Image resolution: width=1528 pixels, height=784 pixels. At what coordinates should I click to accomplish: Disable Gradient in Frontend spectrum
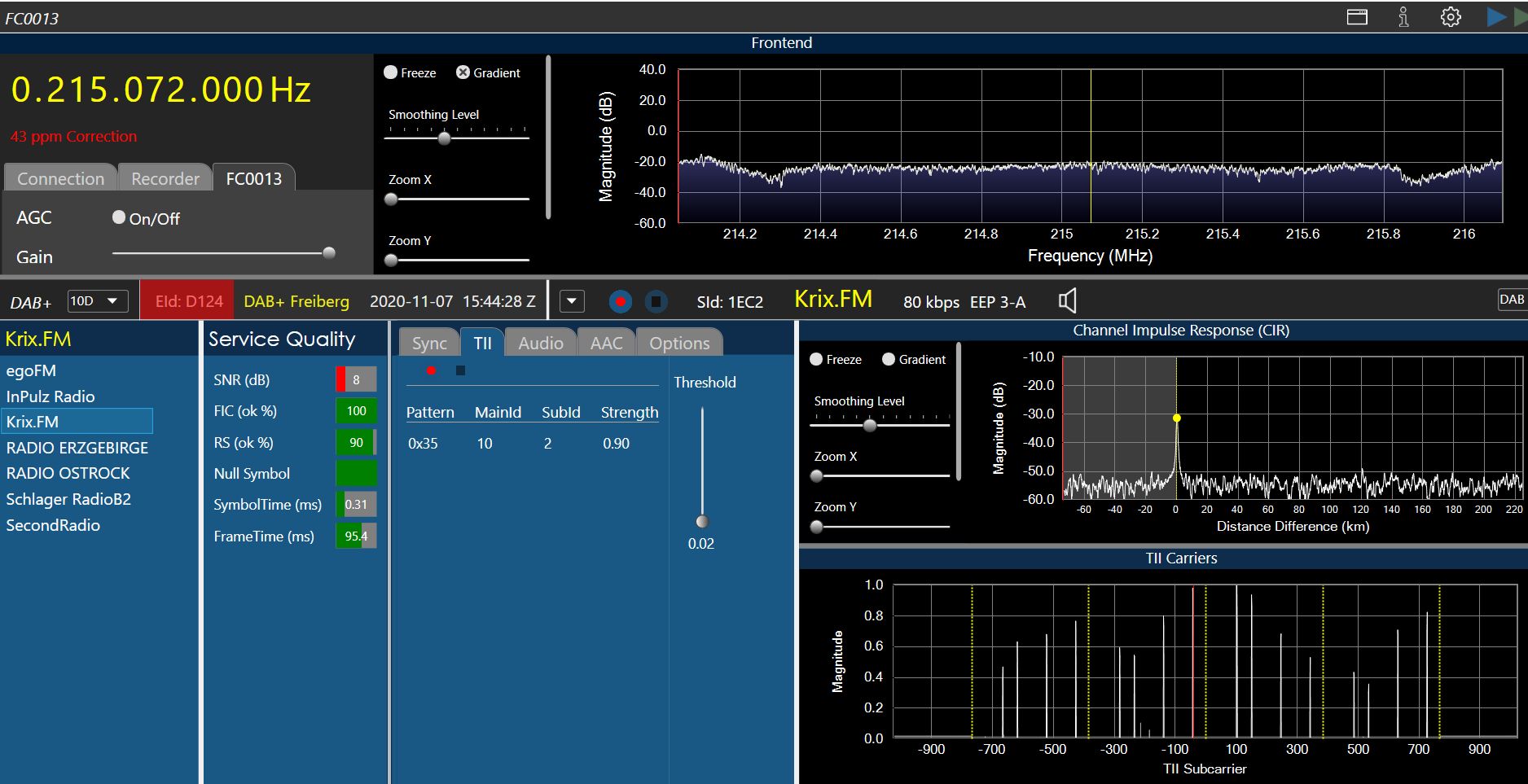tap(463, 72)
